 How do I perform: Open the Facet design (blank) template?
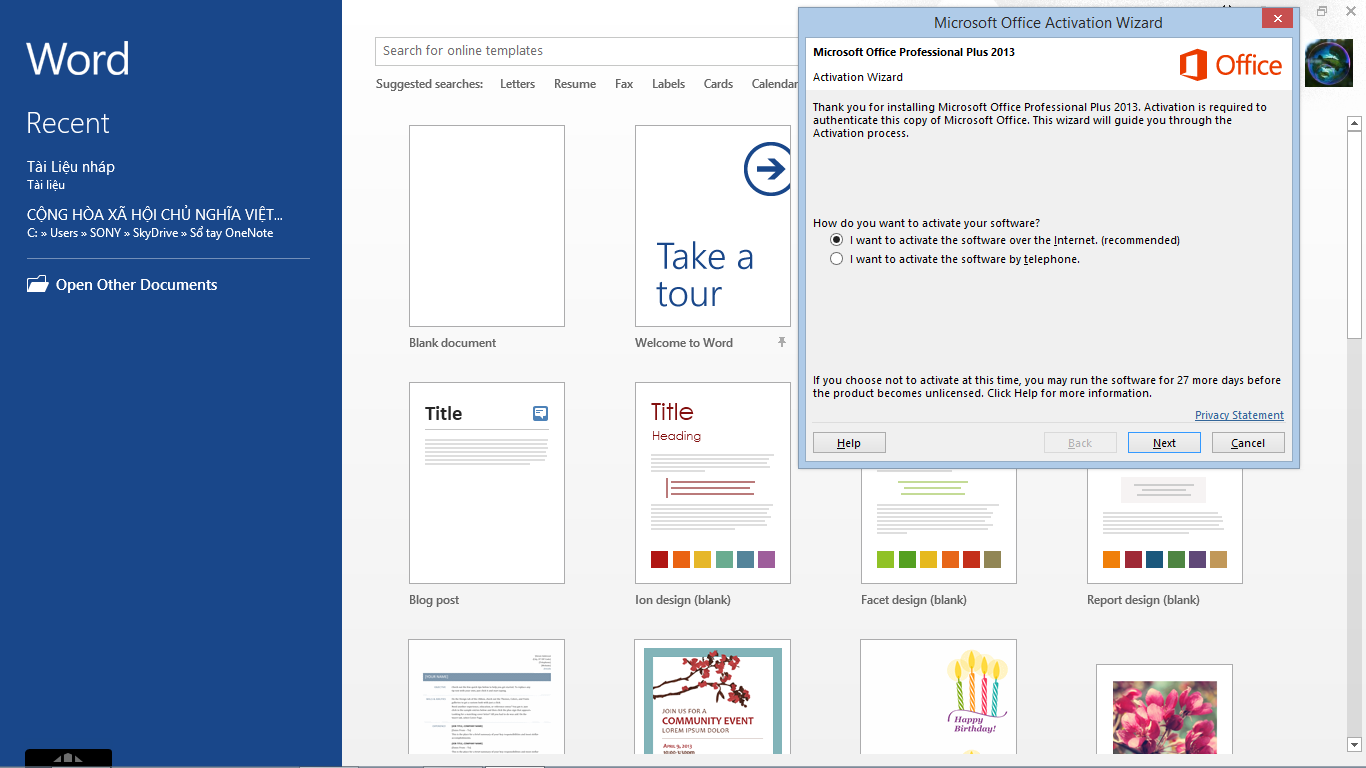coord(938,526)
